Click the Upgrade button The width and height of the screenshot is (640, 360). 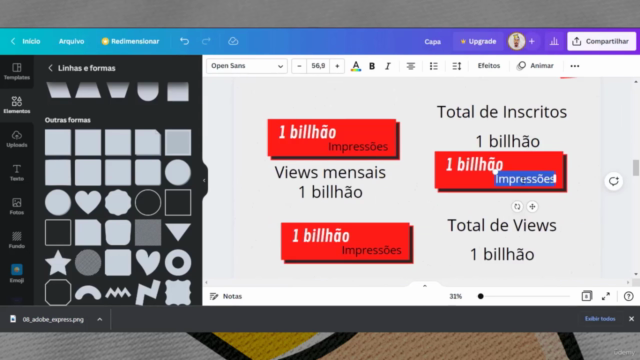(x=478, y=42)
